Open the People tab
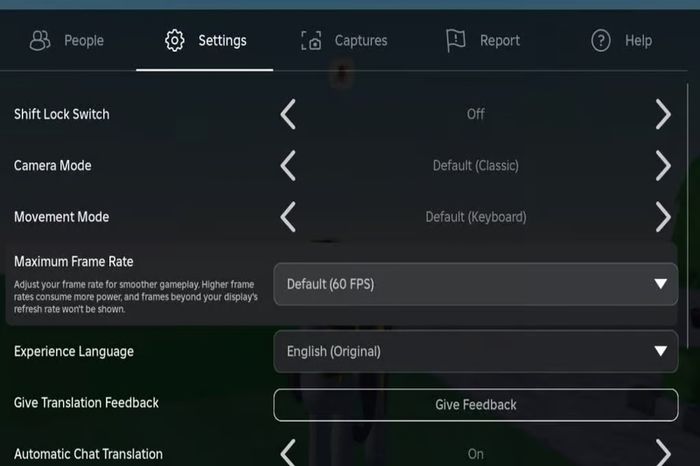Viewport: 700px width, 466px height. (67, 41)
